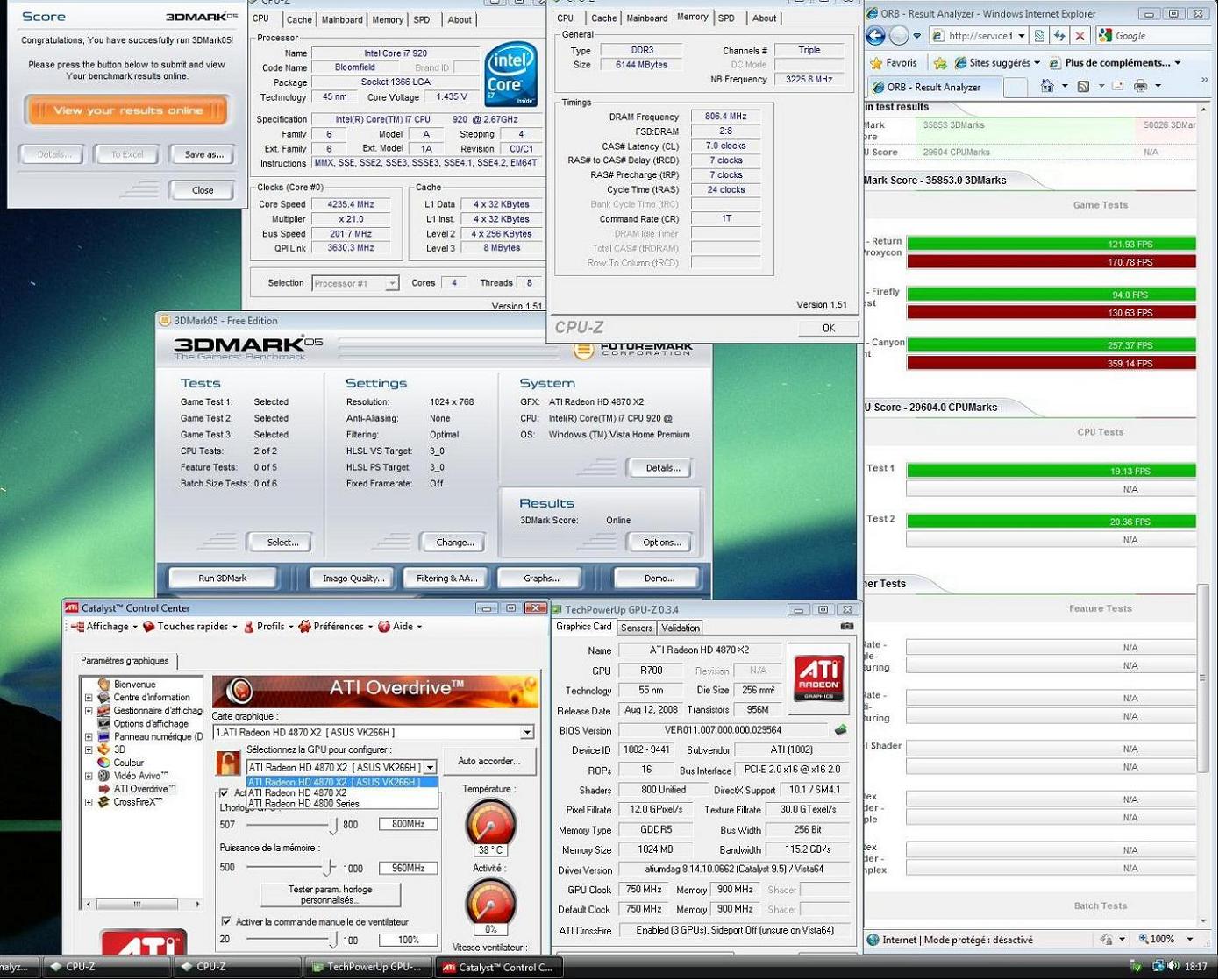Click the GPU clock slider handle
The width and height of the screenshot is (1219, 980).
click(333, 825)
